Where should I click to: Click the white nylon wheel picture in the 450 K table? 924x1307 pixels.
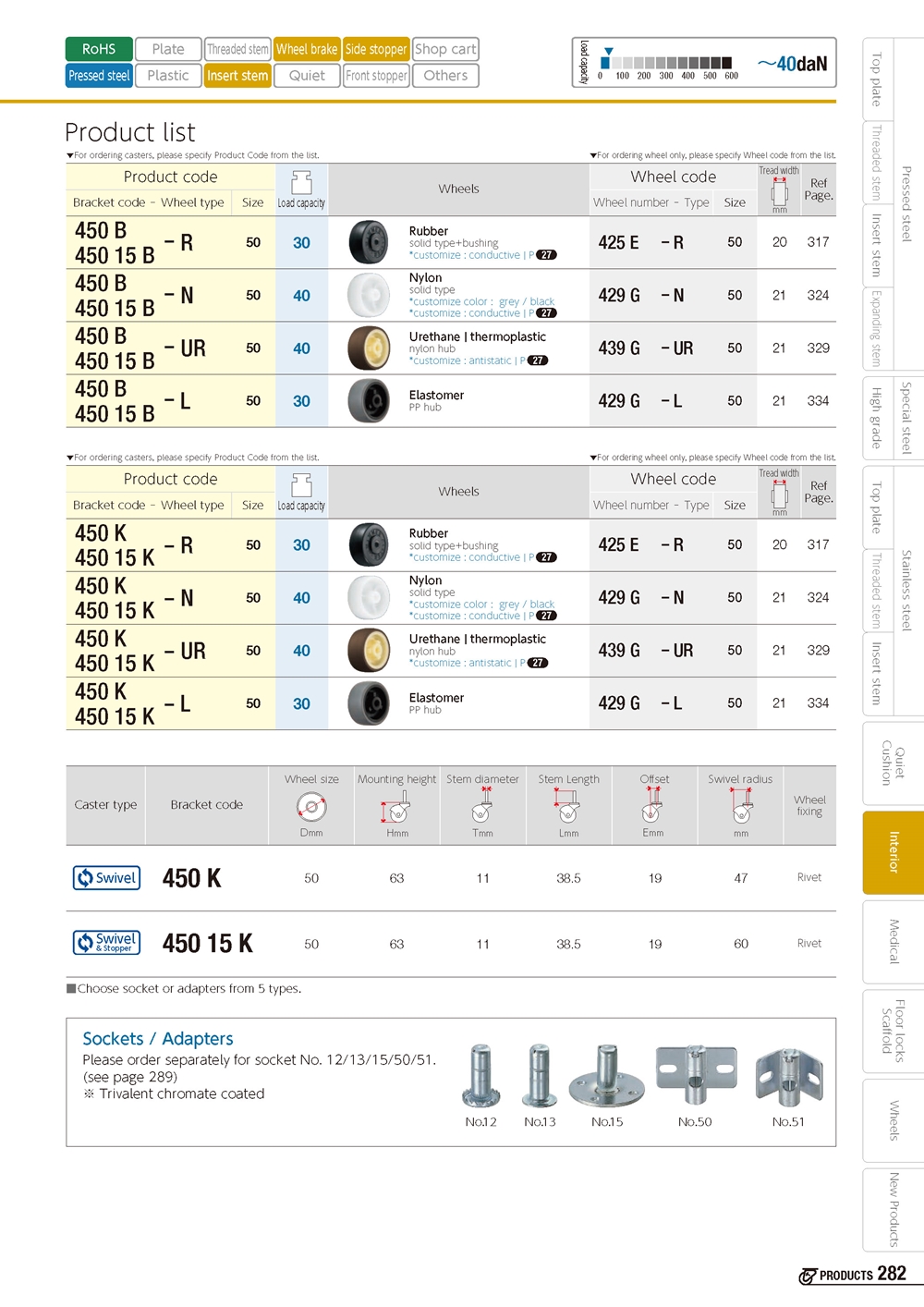coord(369,597)
